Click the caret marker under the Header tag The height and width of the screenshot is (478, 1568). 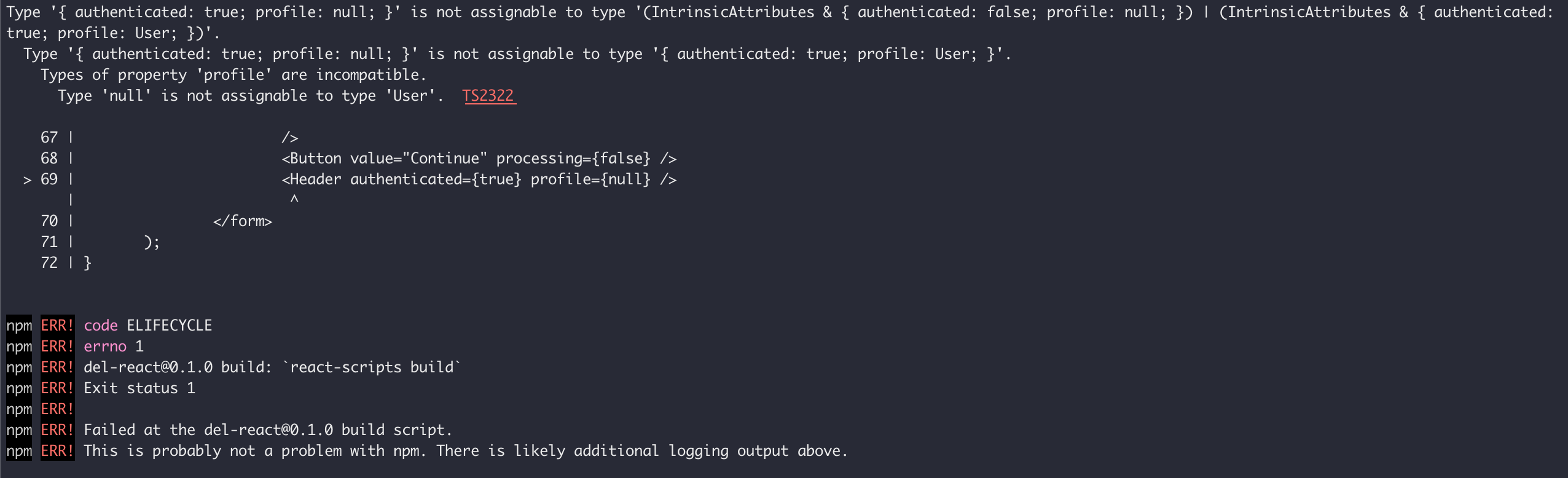pos(294,200)
